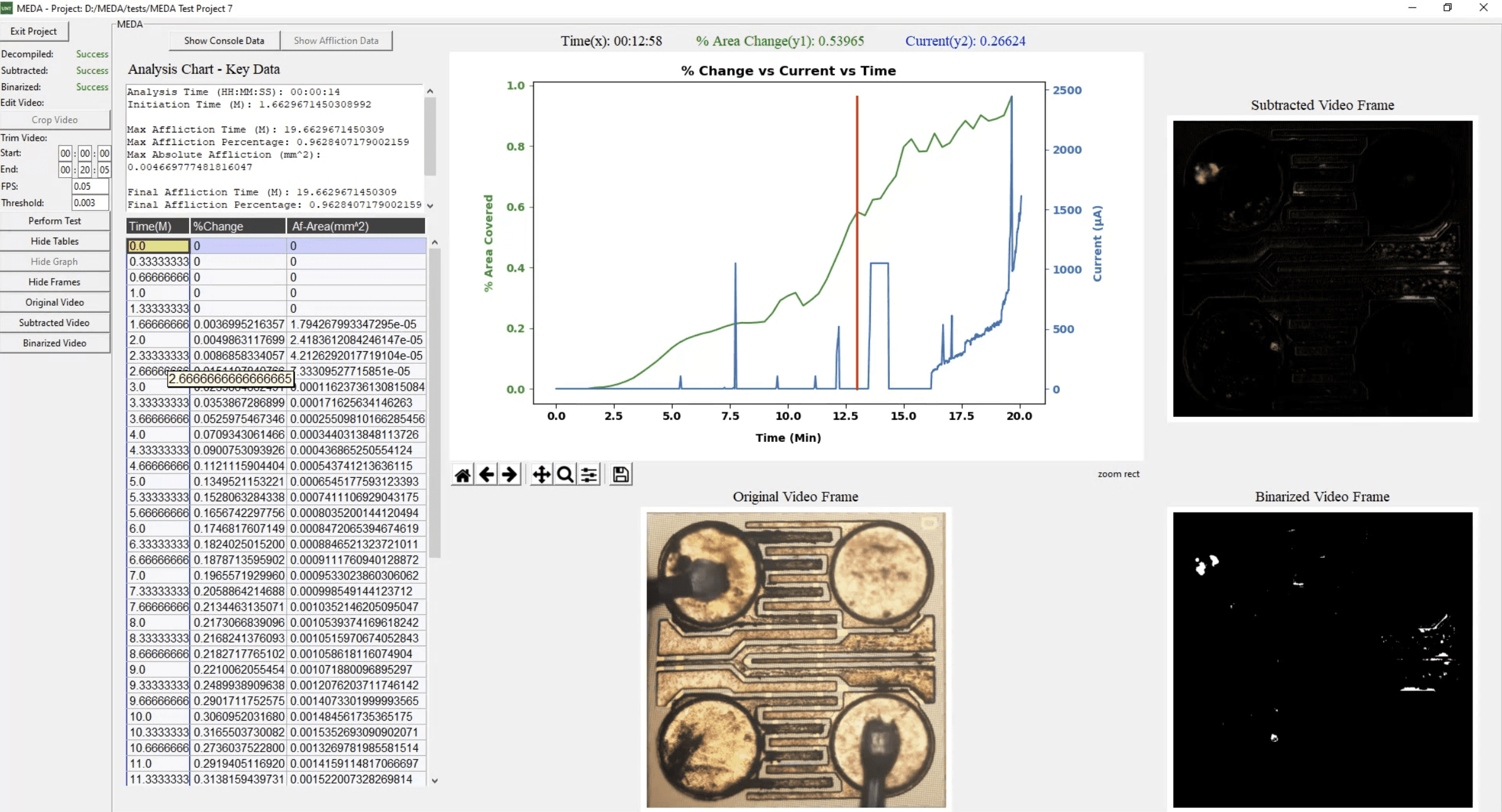This screenshot has height=812, width=1502.
Task: Toggle Hide Tables button
Action: (55, 241)
